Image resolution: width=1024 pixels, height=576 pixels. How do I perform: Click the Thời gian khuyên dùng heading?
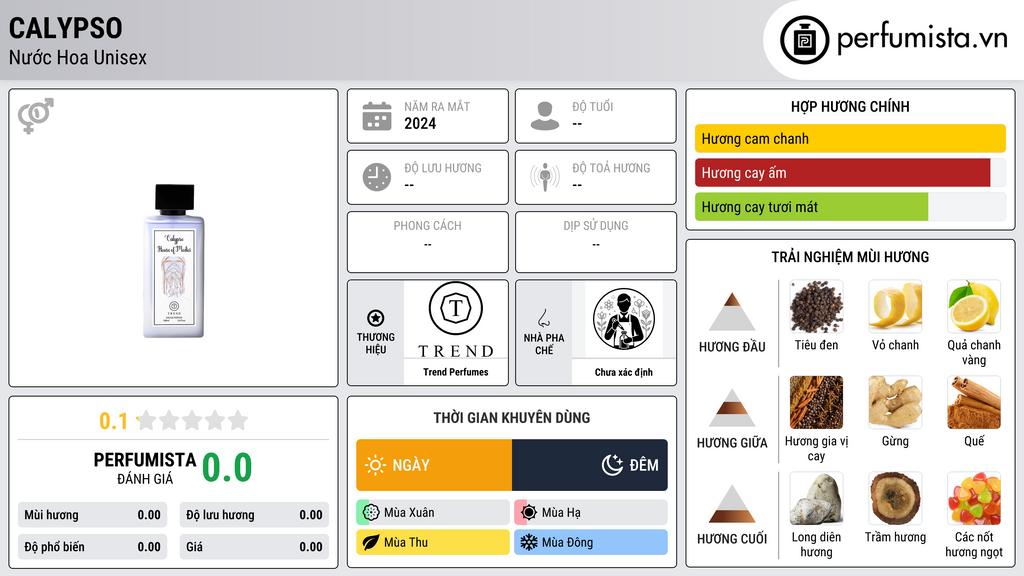pyautogui.click(x=512, y=418)
